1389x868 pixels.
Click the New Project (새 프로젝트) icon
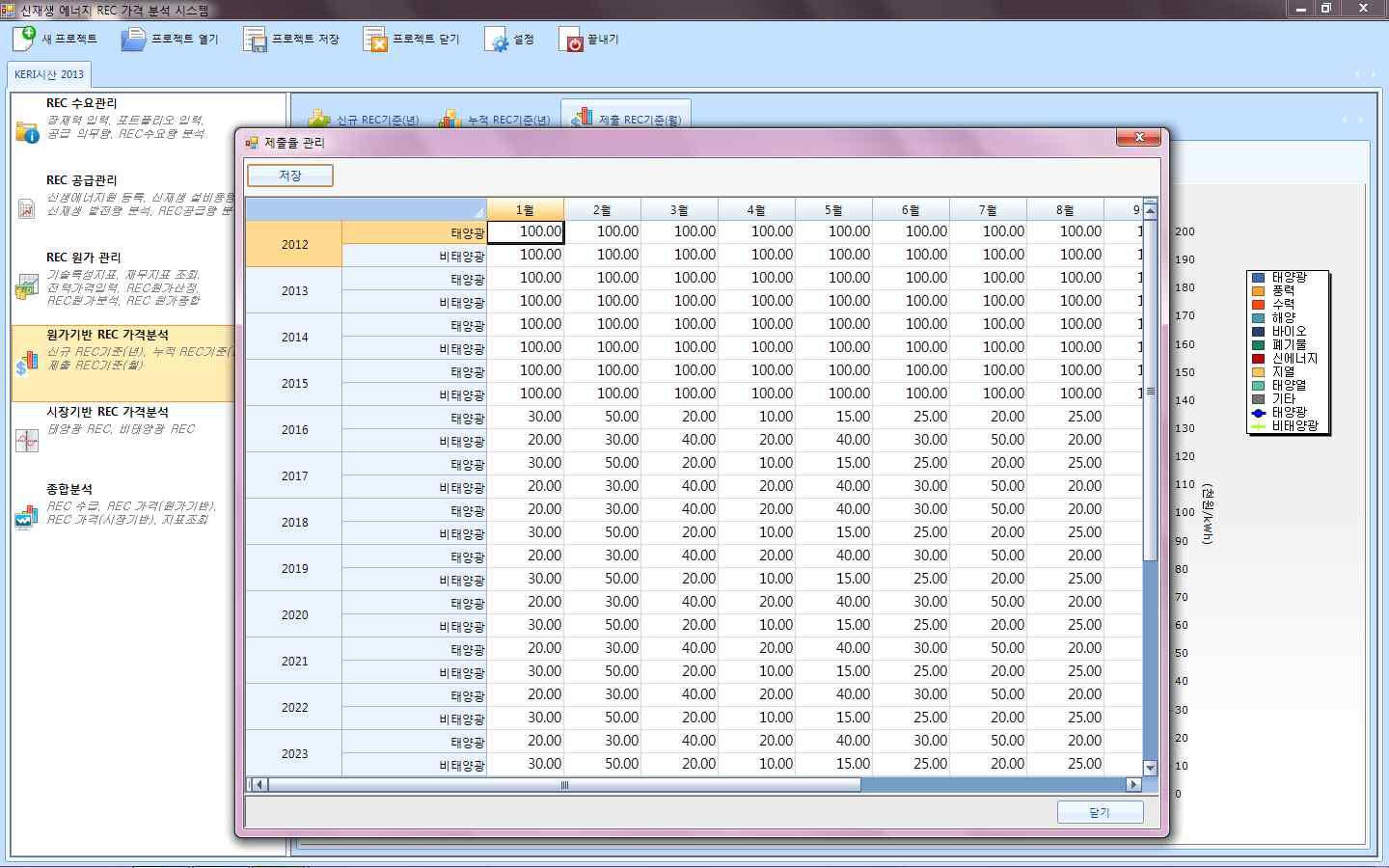point(24,39)
